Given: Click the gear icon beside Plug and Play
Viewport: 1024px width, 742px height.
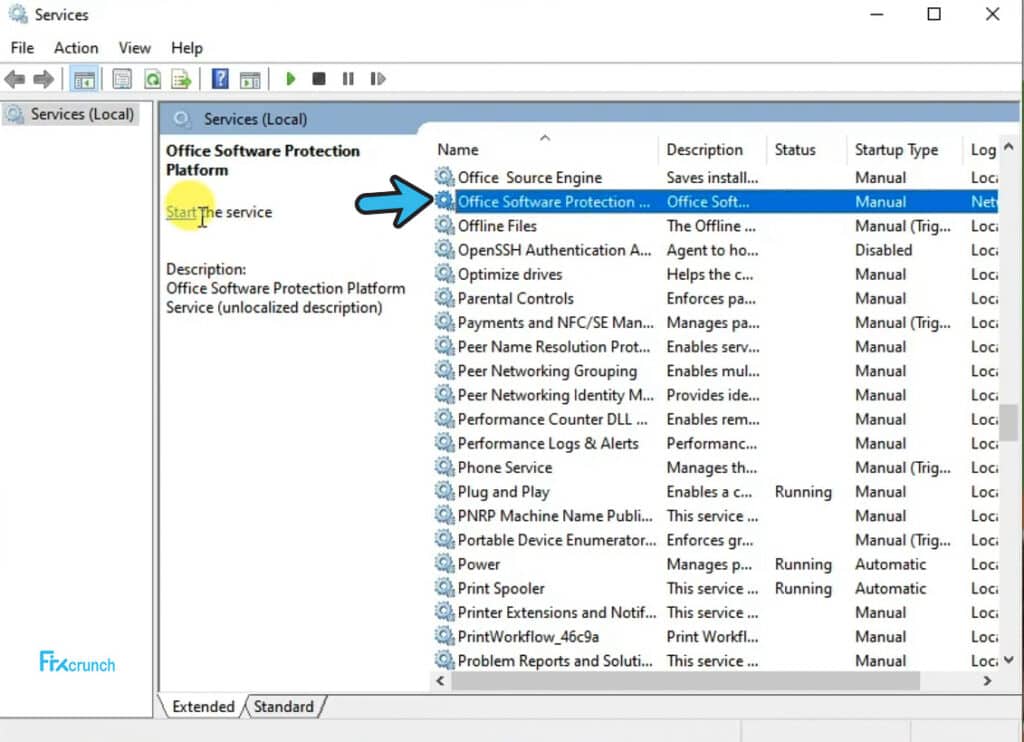Looking at the screenshot, I should [445, 491].
